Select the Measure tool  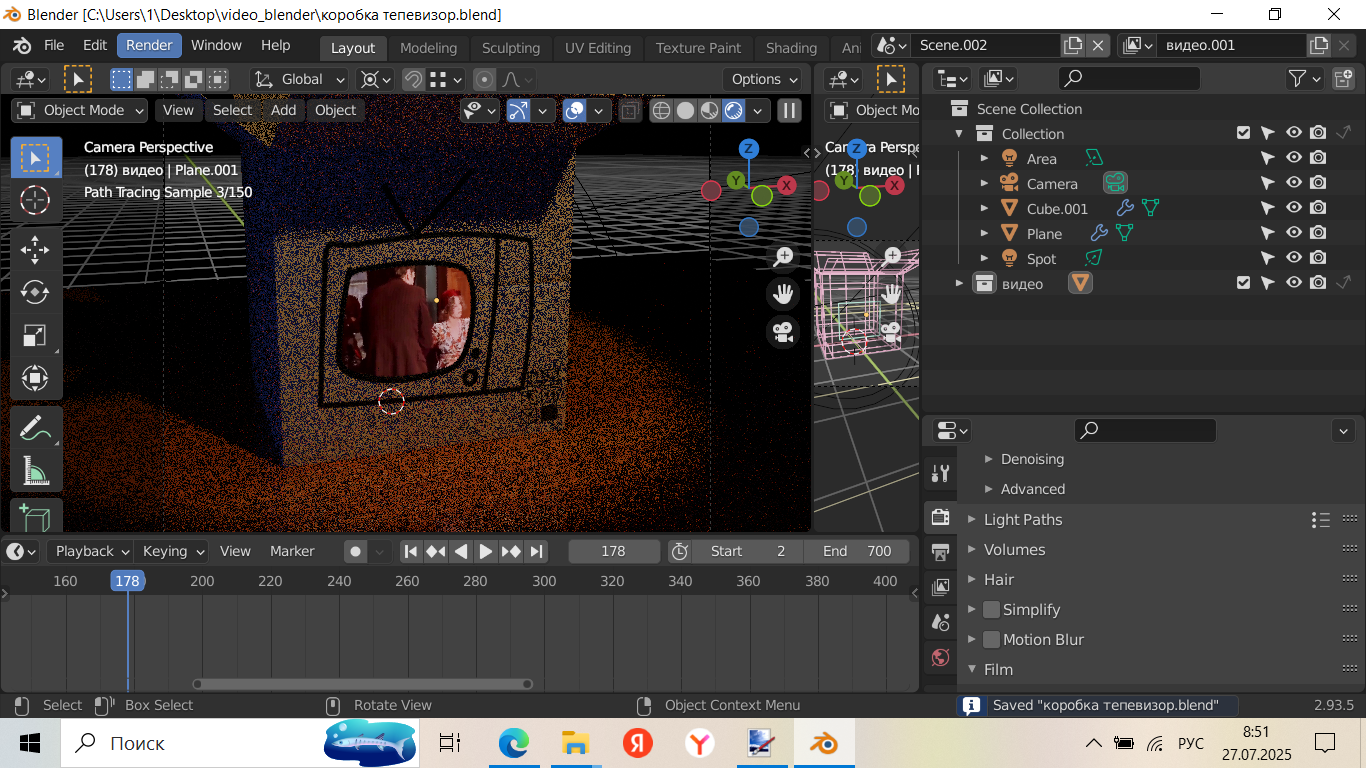pos(35,471)
